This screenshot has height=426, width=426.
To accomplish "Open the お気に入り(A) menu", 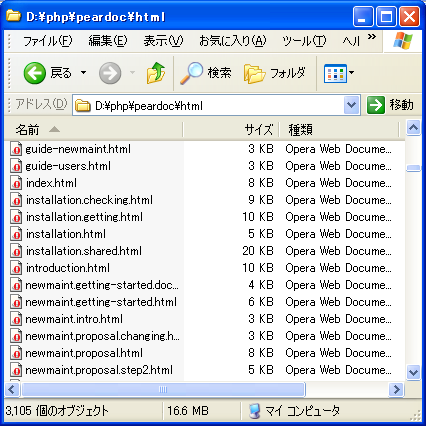I will 233,41.
